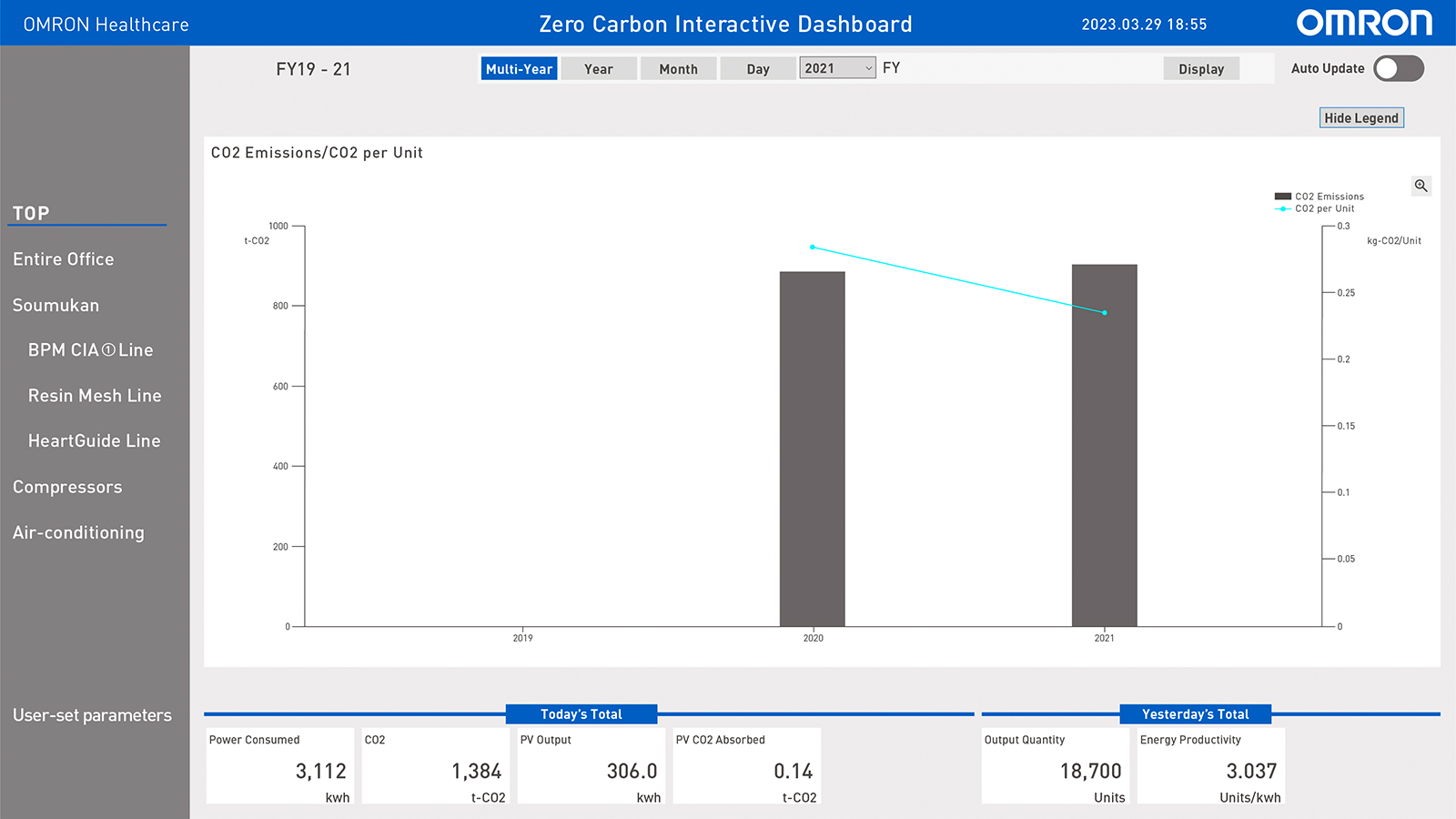The height and width of the screenshot is (819, 1456).
Task: Click the OMRON logo in header
Action: click(x=1363, y=24)
